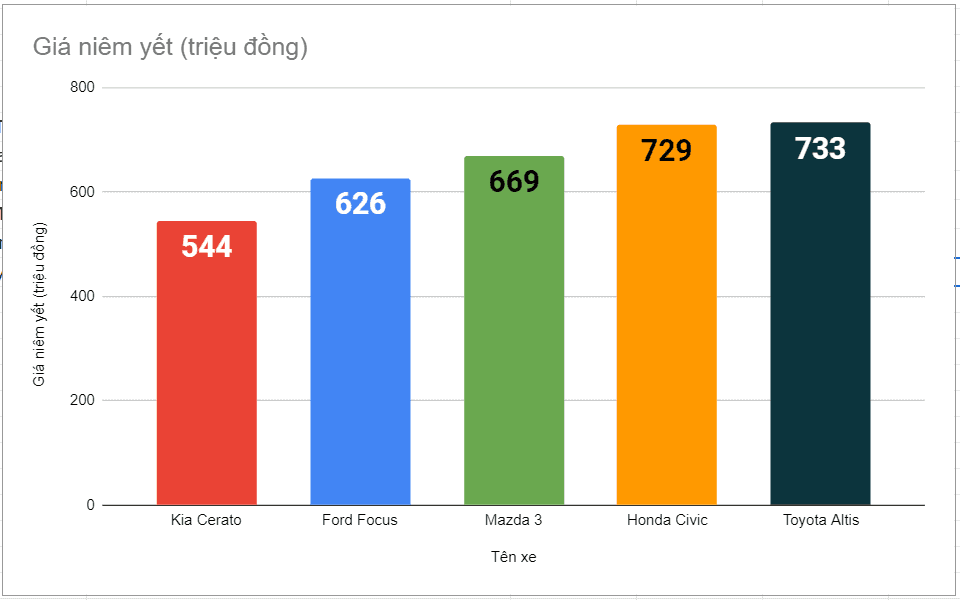This screenshot has width=960, height=600.
Task: Click the 544 data label
Action: [207, 247]
